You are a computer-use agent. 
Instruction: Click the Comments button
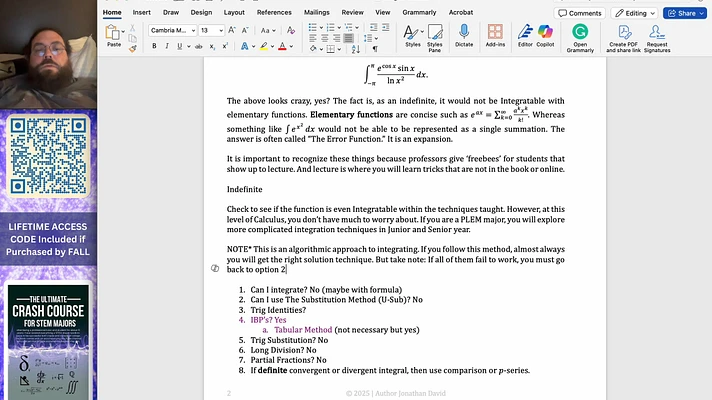pos(579,13)
